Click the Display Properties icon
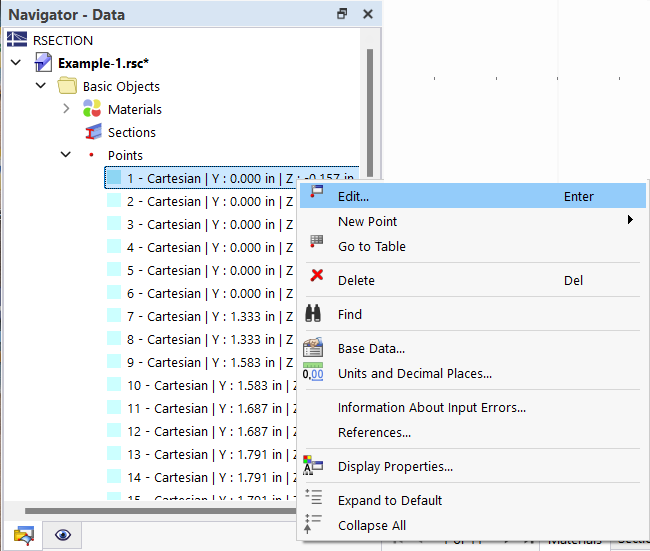The height and width of the screenshot is (551, 650). [x=313, y=465]
